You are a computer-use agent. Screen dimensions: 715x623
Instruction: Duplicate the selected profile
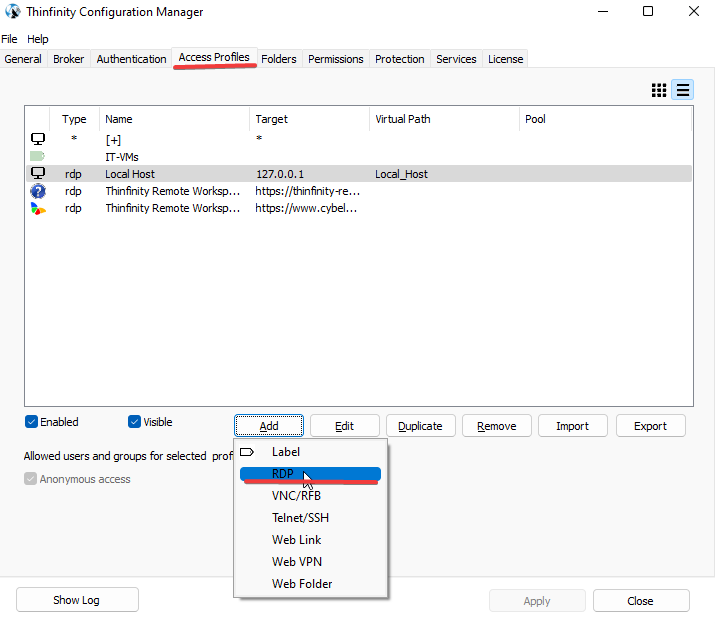tap(420, 426)
